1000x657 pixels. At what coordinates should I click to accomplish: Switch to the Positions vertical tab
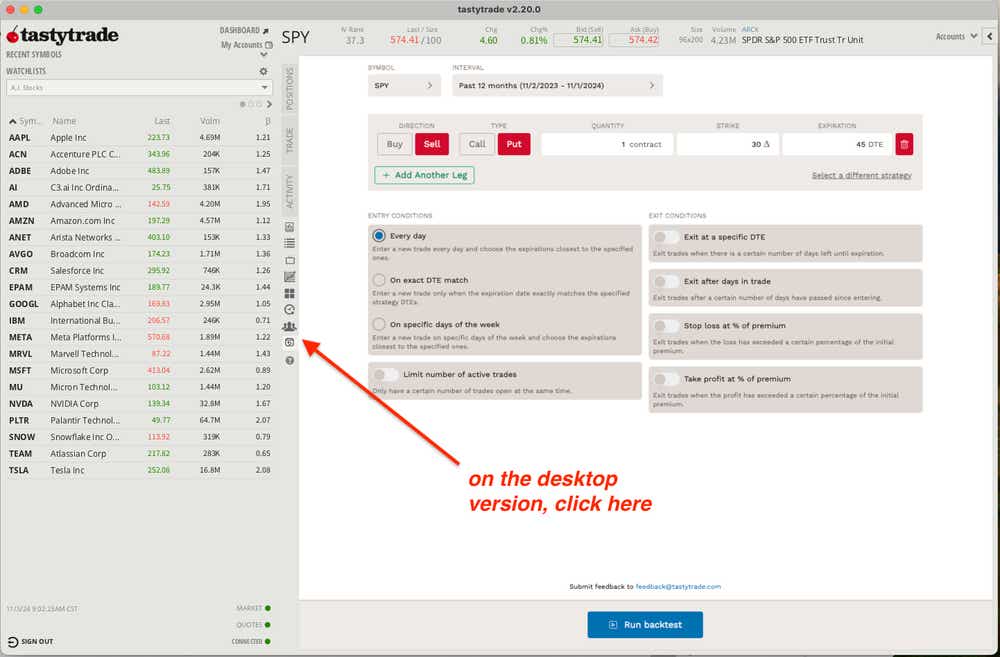click(x=290, y=89)
